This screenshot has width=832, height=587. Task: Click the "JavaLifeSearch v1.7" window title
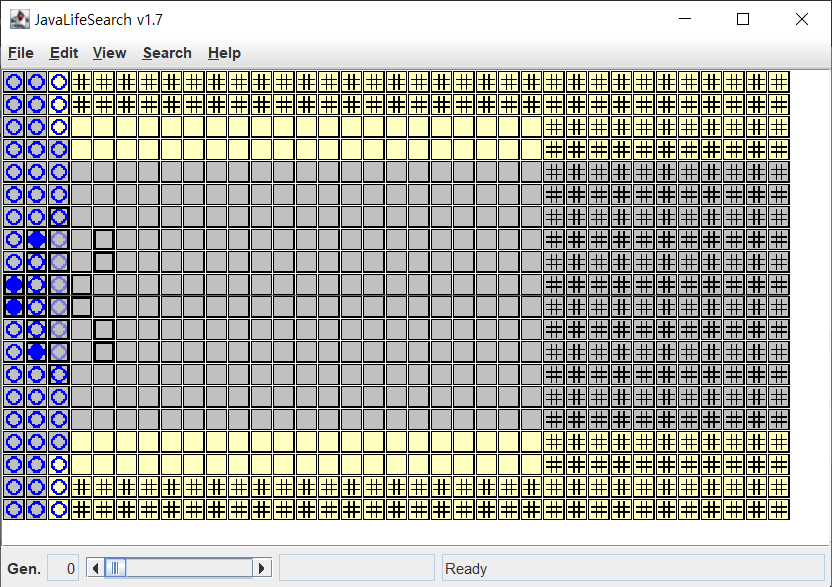99,20
